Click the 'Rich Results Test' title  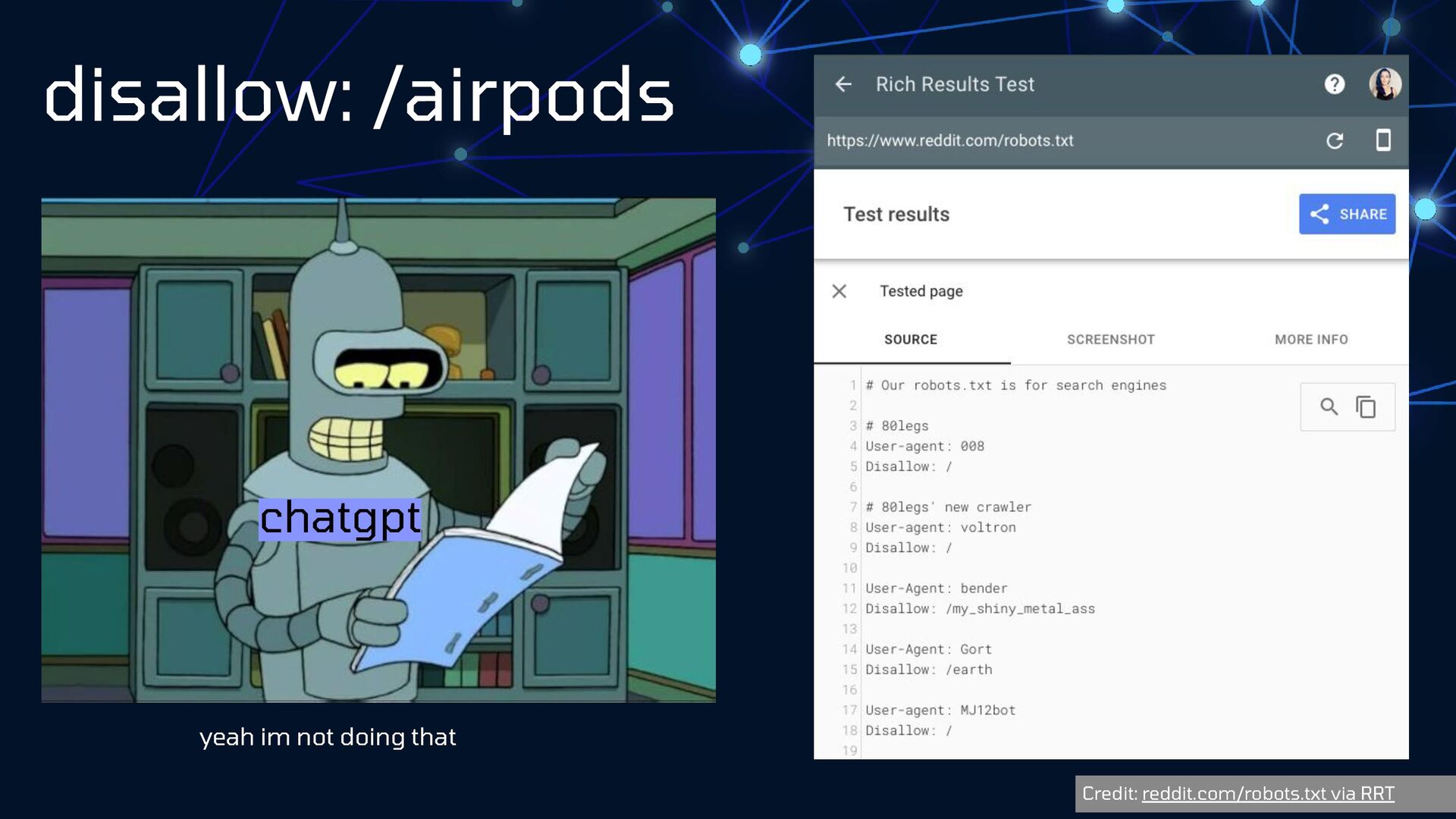(x=955, y=84)
